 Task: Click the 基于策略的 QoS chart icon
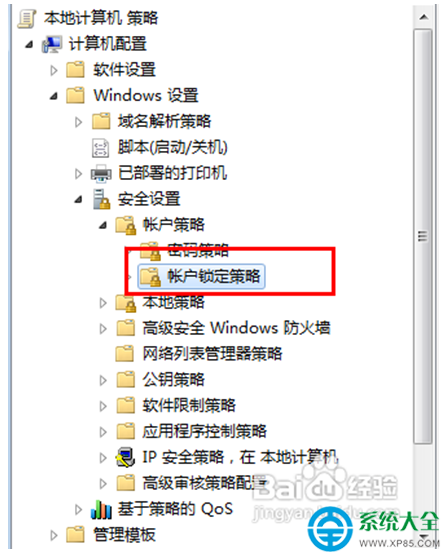[x=101, y=509]
